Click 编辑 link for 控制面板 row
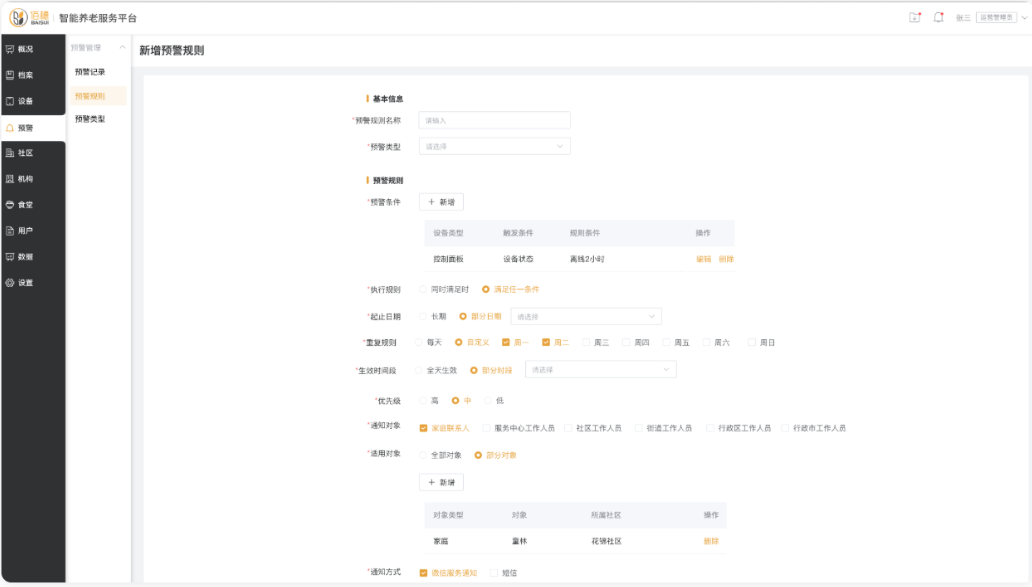1032x587 pixels. [x=703, y=259]
